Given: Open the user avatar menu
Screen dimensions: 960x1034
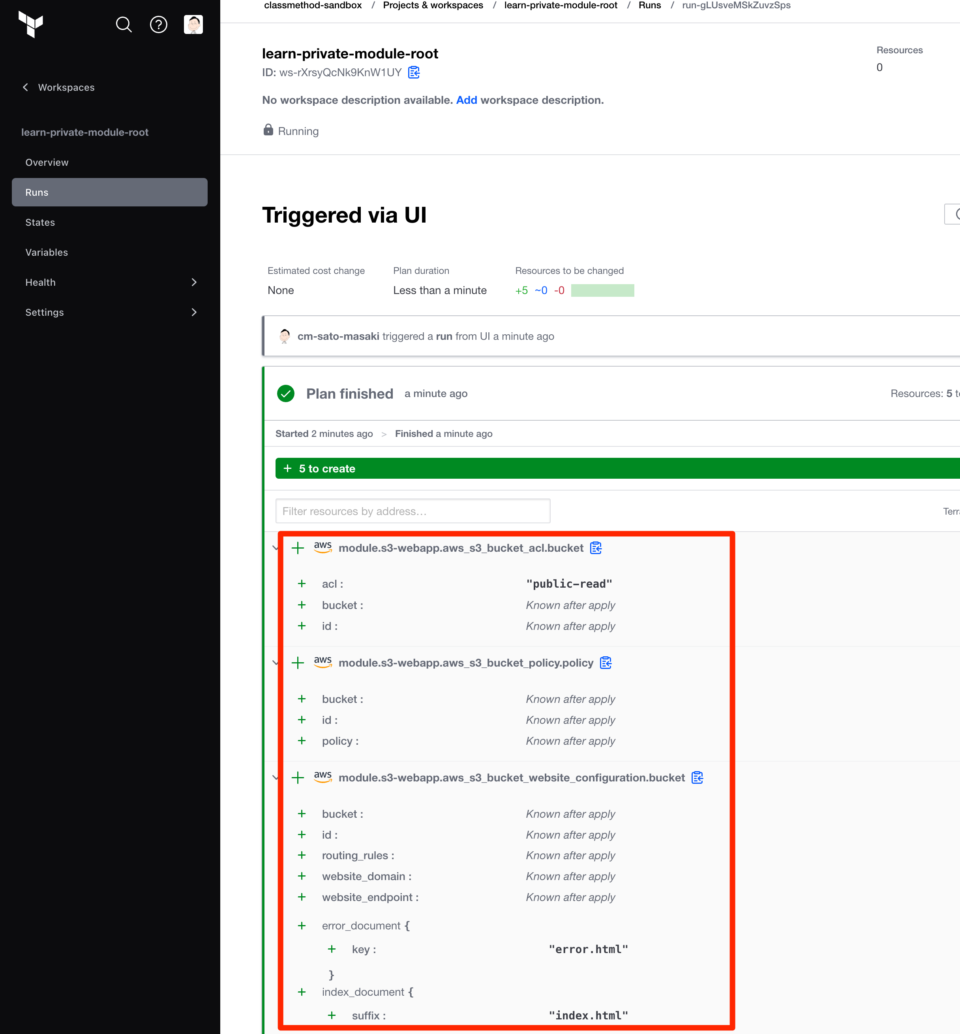Looking at the screenshot, I should click(x=193, y=24).
